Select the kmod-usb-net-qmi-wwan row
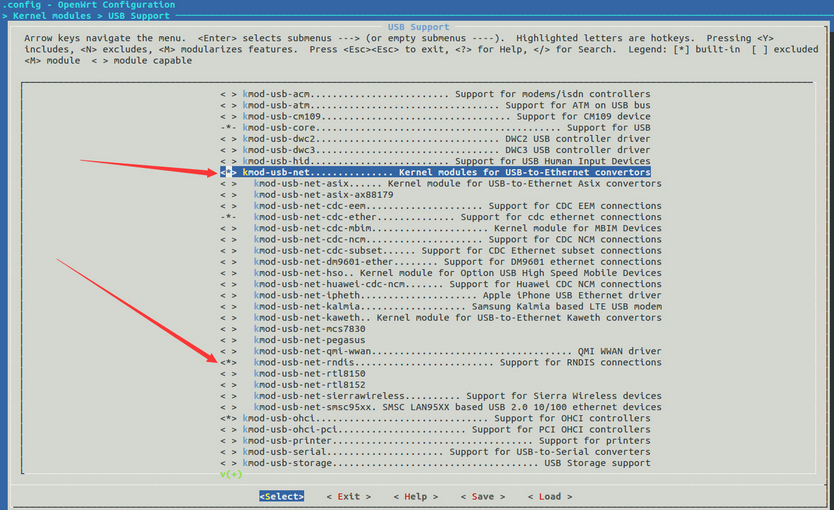Viewport: 834px width, 510px height. [441, 351]
